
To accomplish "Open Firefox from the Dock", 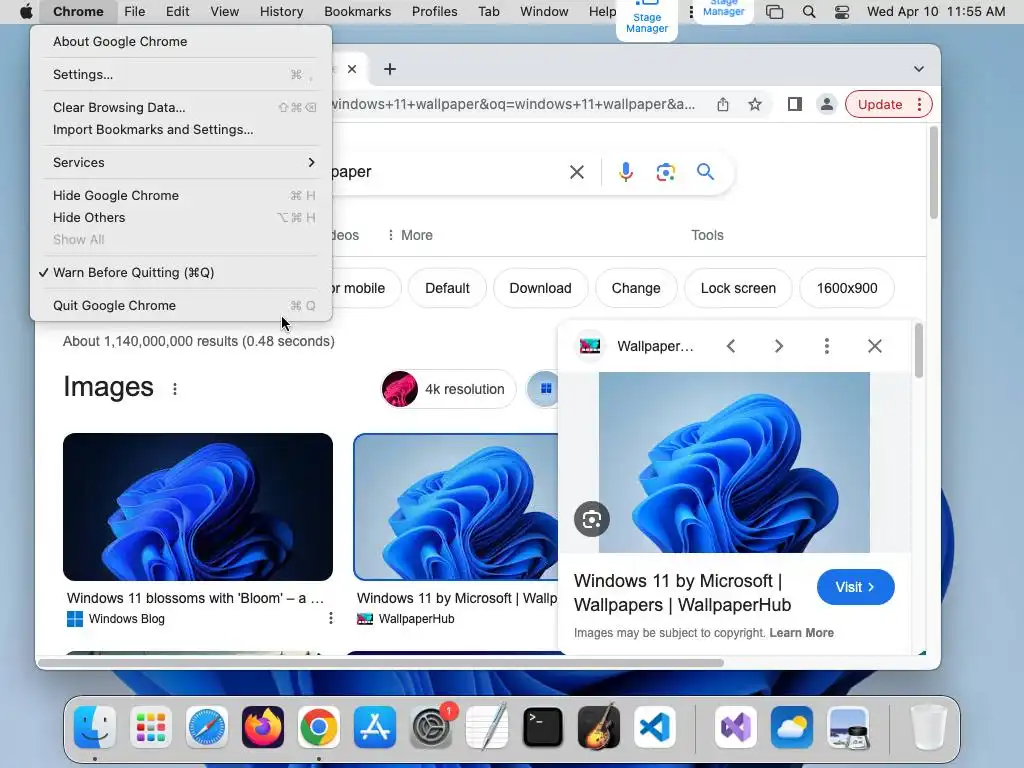I will coord(263,727).
